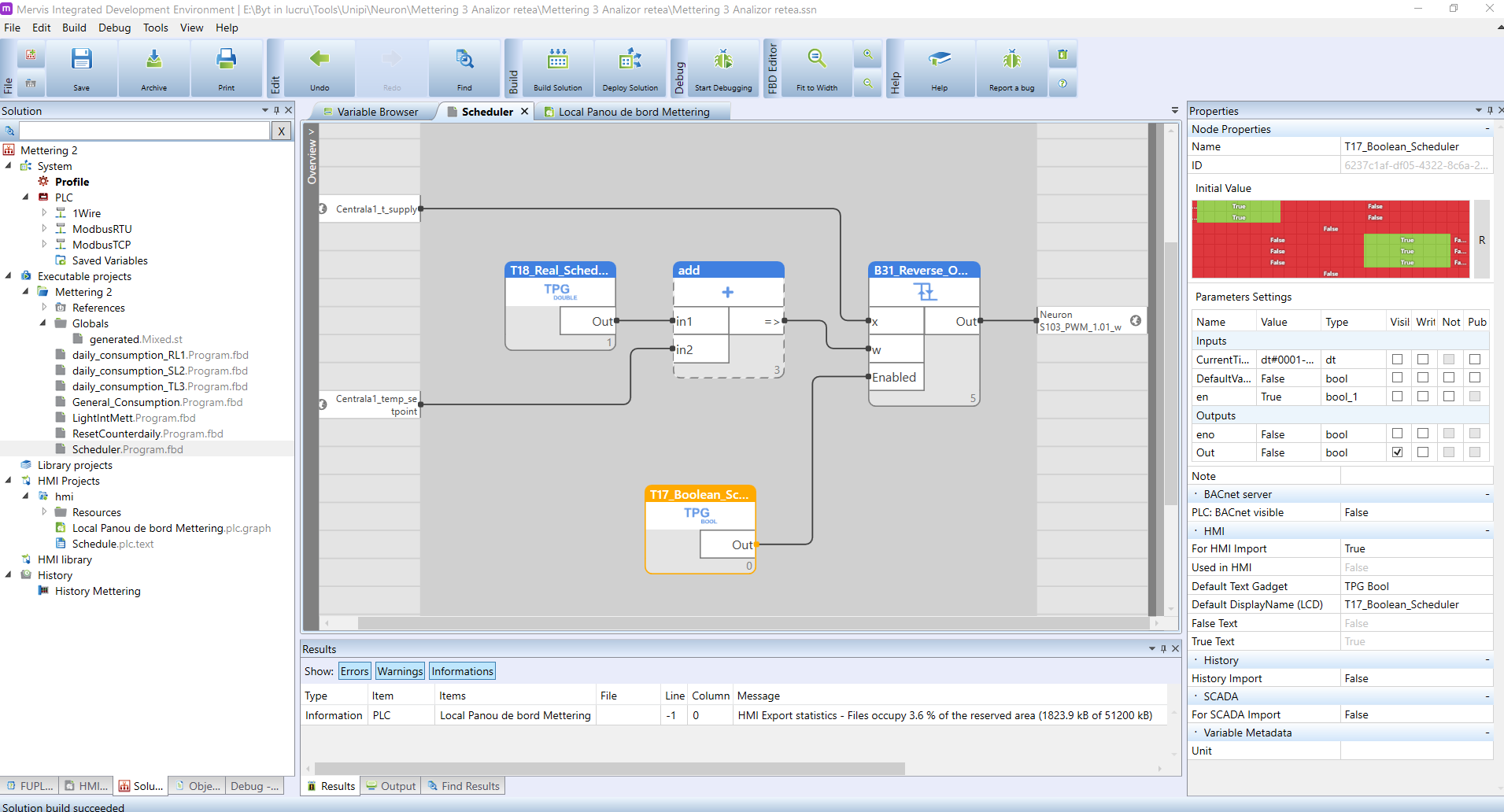This screenshot has height=812, width=1504.
Task: Click the Print icon
Action: click(227, 61)
